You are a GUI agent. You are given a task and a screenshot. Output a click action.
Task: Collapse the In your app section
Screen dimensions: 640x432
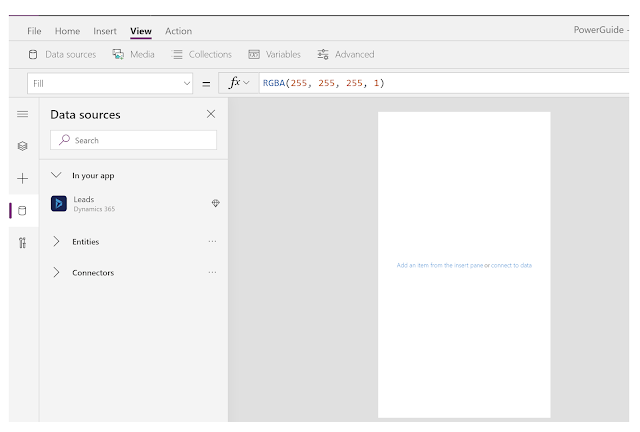pos(56,175)
